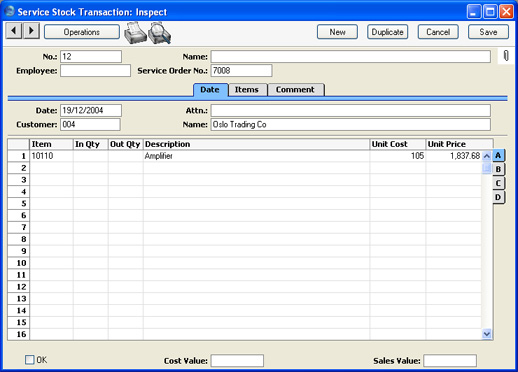This screenshot has width=518, height=372.
Task: Select flip B button
Action: pos(498,169)
